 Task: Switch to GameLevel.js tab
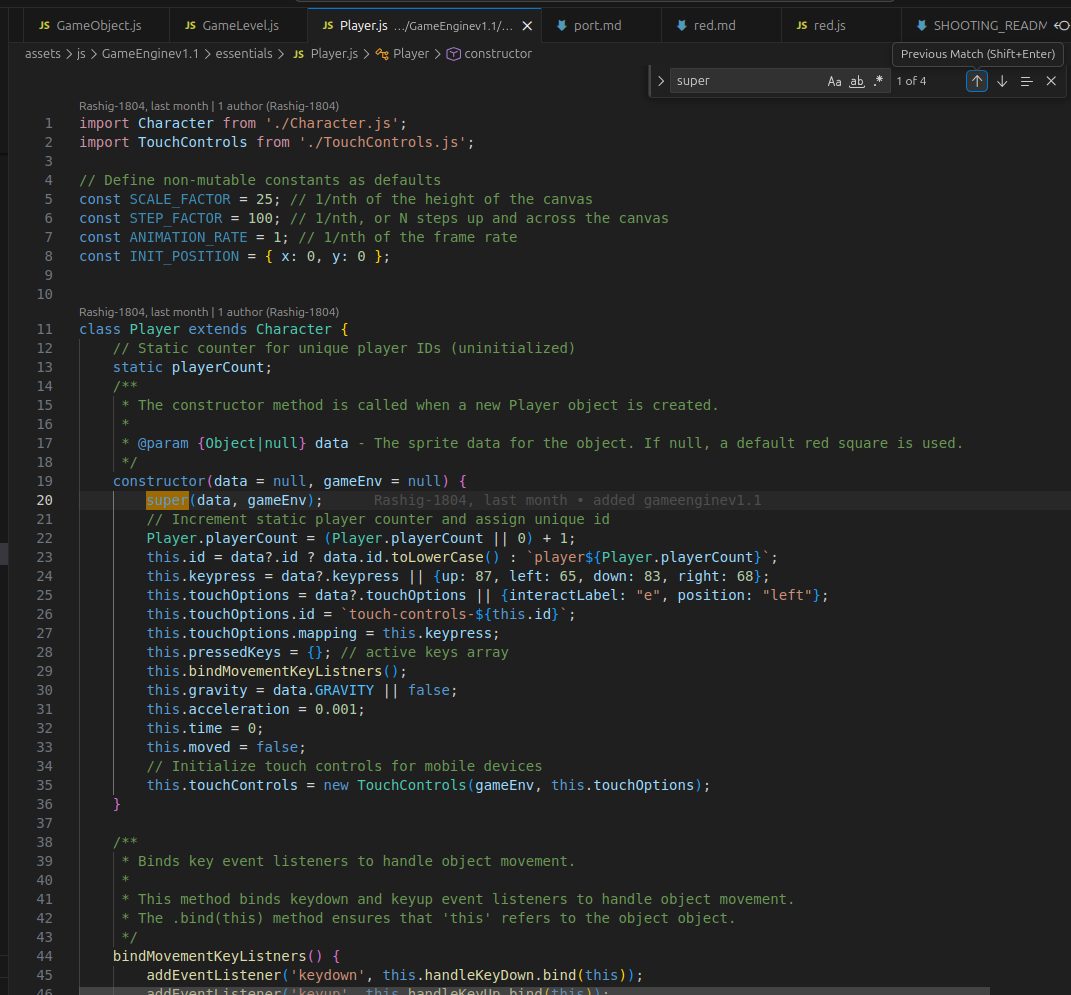click(232, 26)
